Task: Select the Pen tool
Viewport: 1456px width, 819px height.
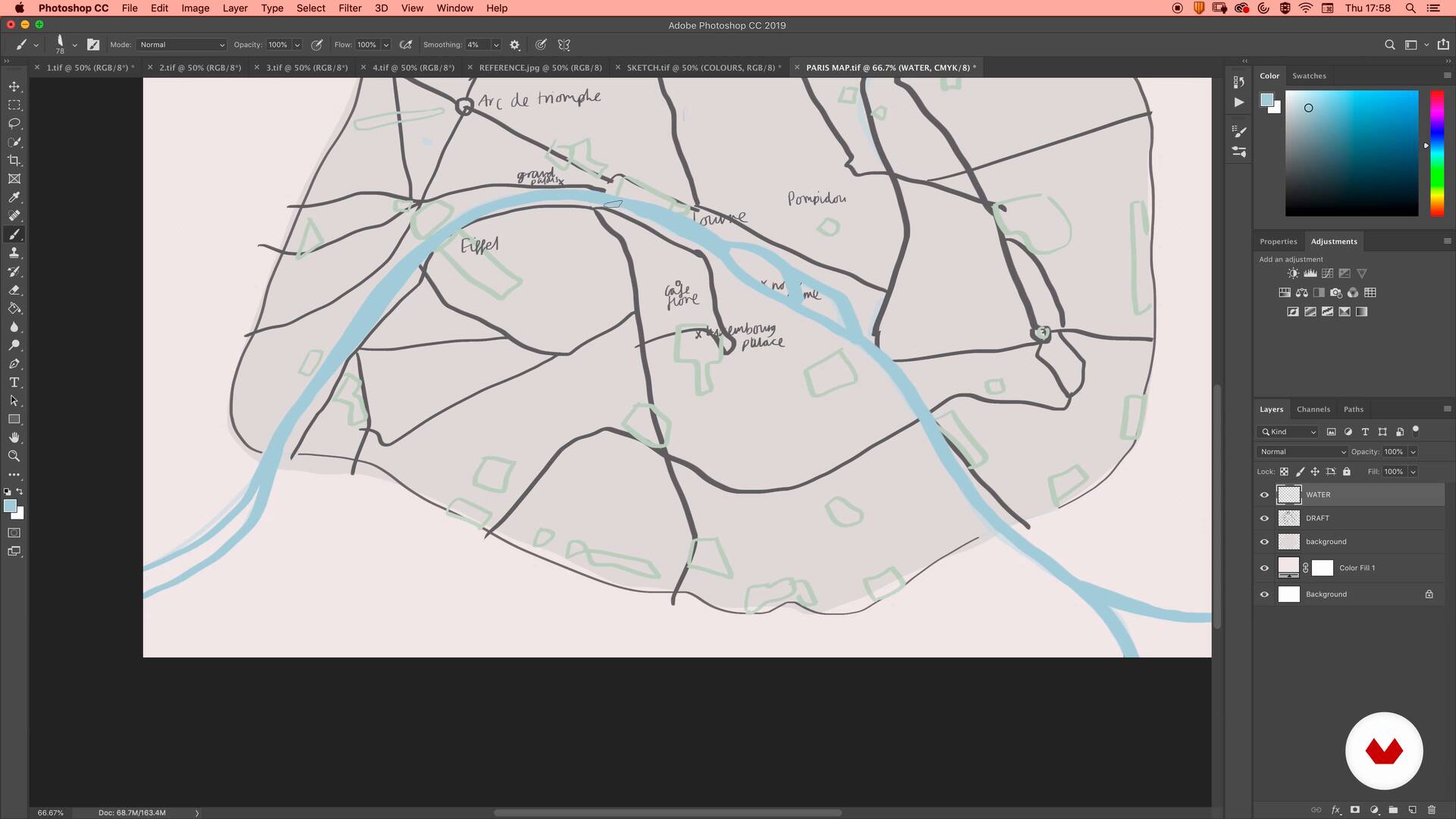Action: [x=14, y=364]
